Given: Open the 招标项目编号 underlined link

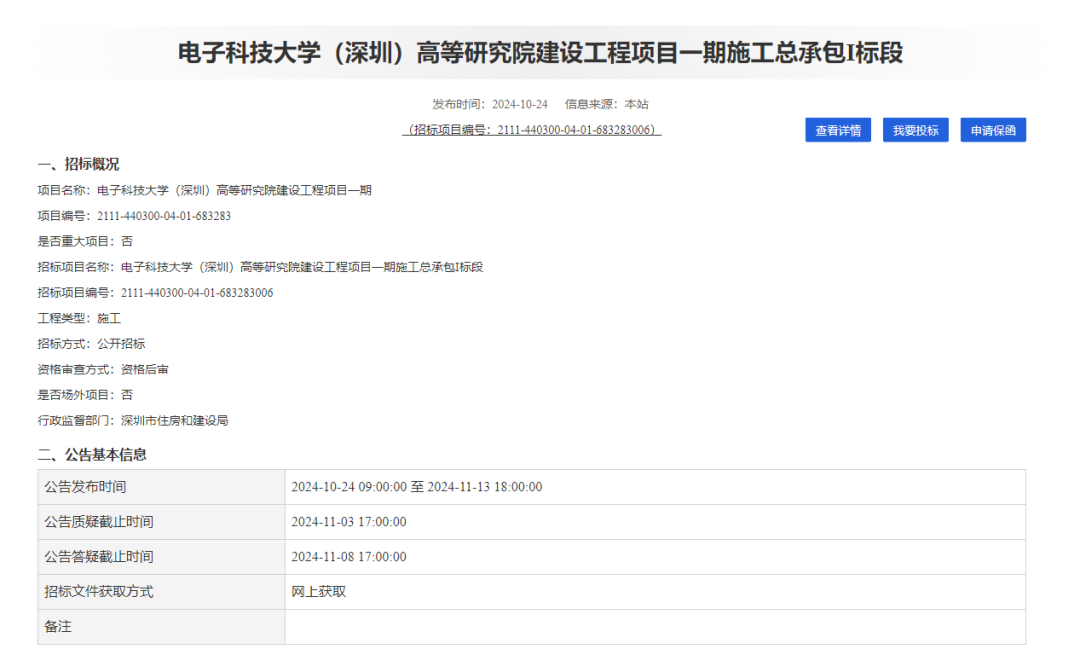Looking at the screenshot, I should pyautogui.click(x=532, y=129).
